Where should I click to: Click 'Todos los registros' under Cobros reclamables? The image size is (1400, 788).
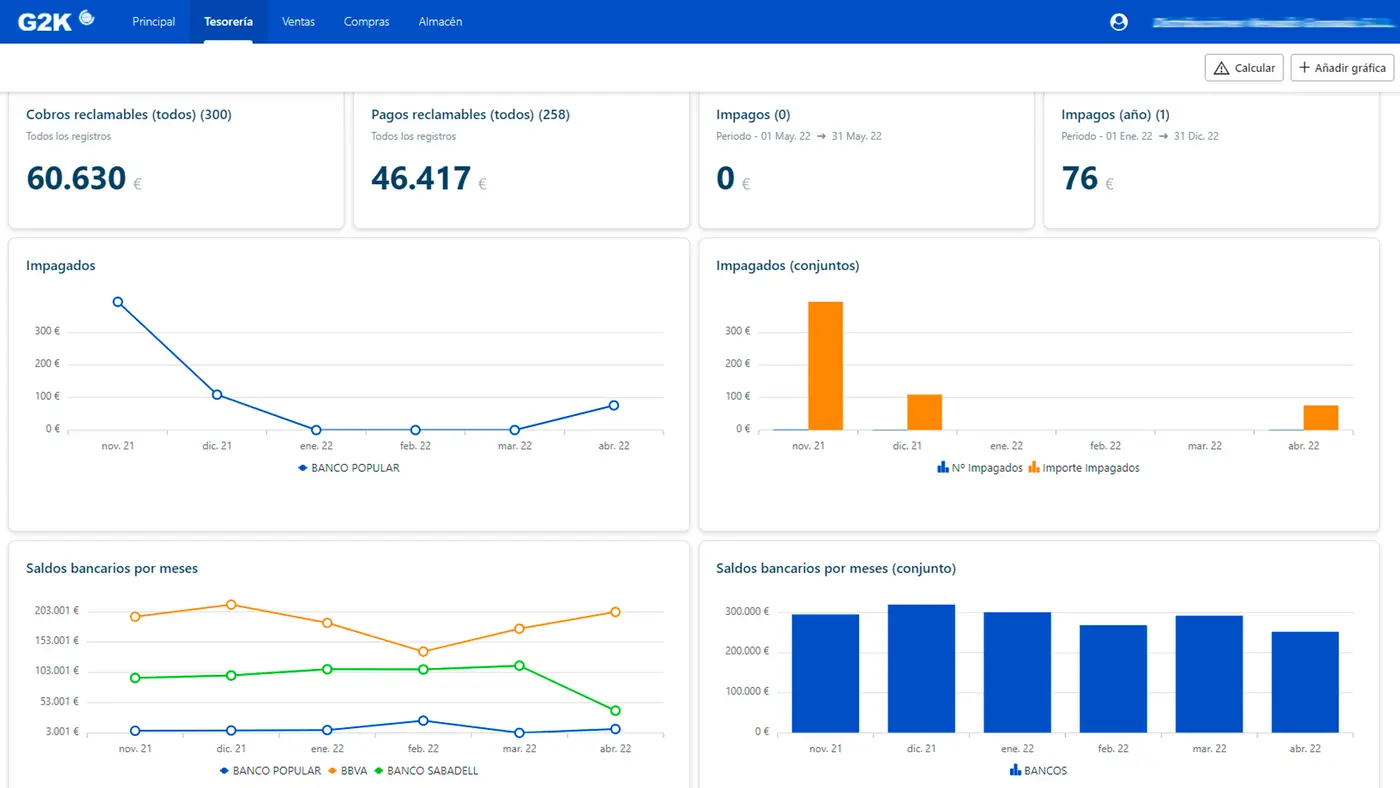[x=69, y=136]
